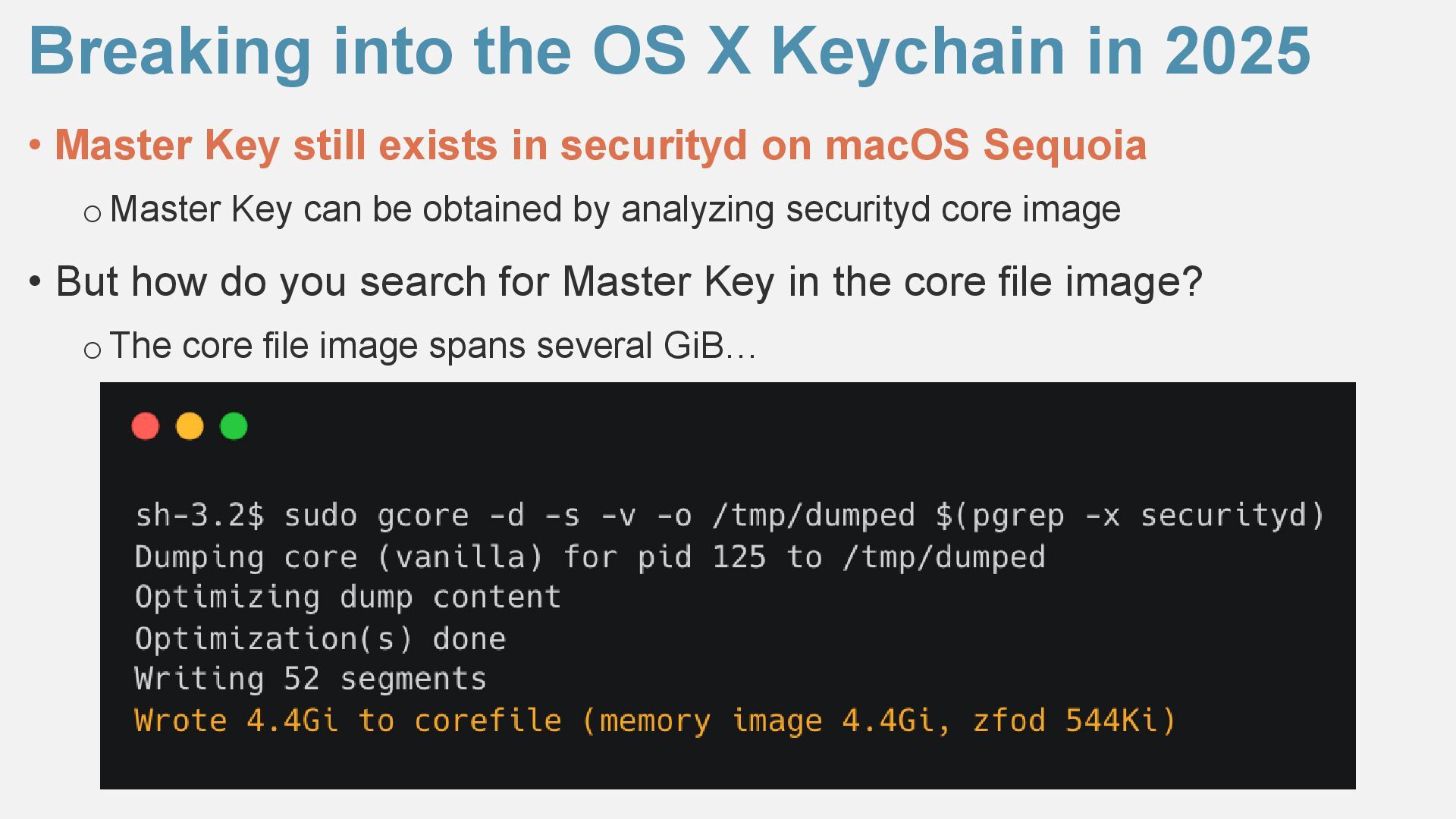1456x819 pixels.
Task: Click the Optimizing dump content line
Action: [348, 598]
